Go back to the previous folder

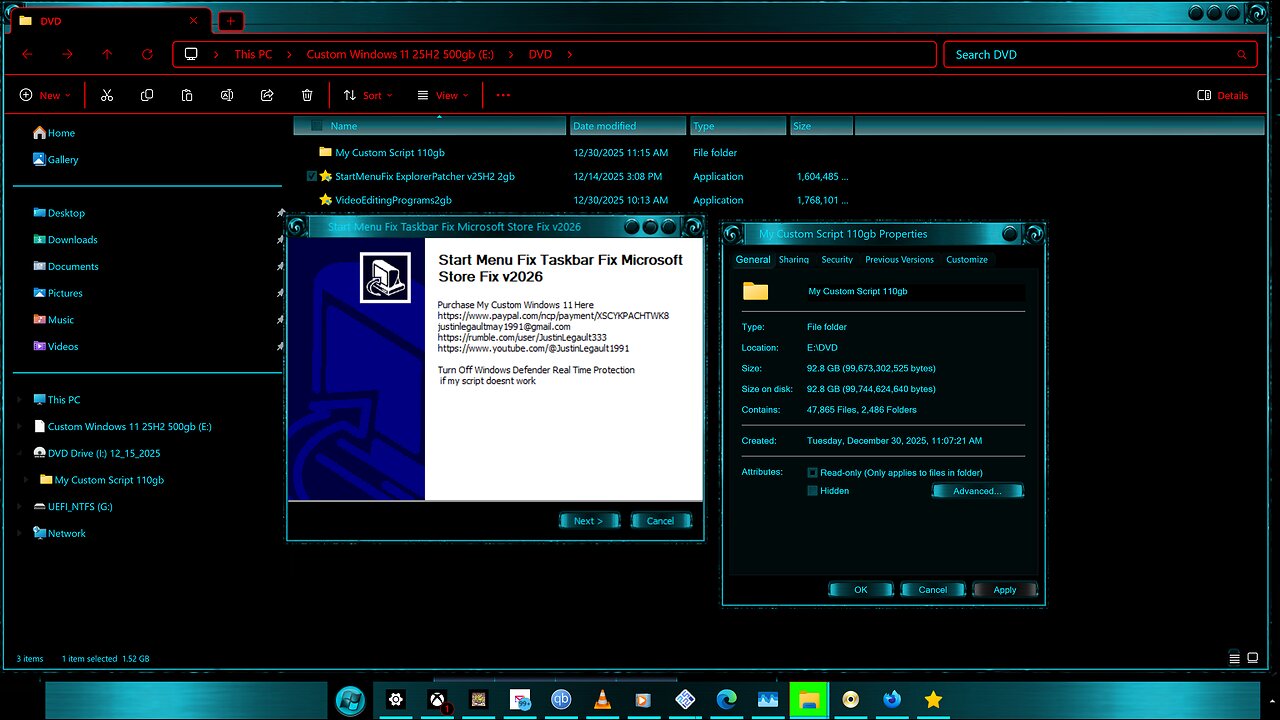pos(27,54)
